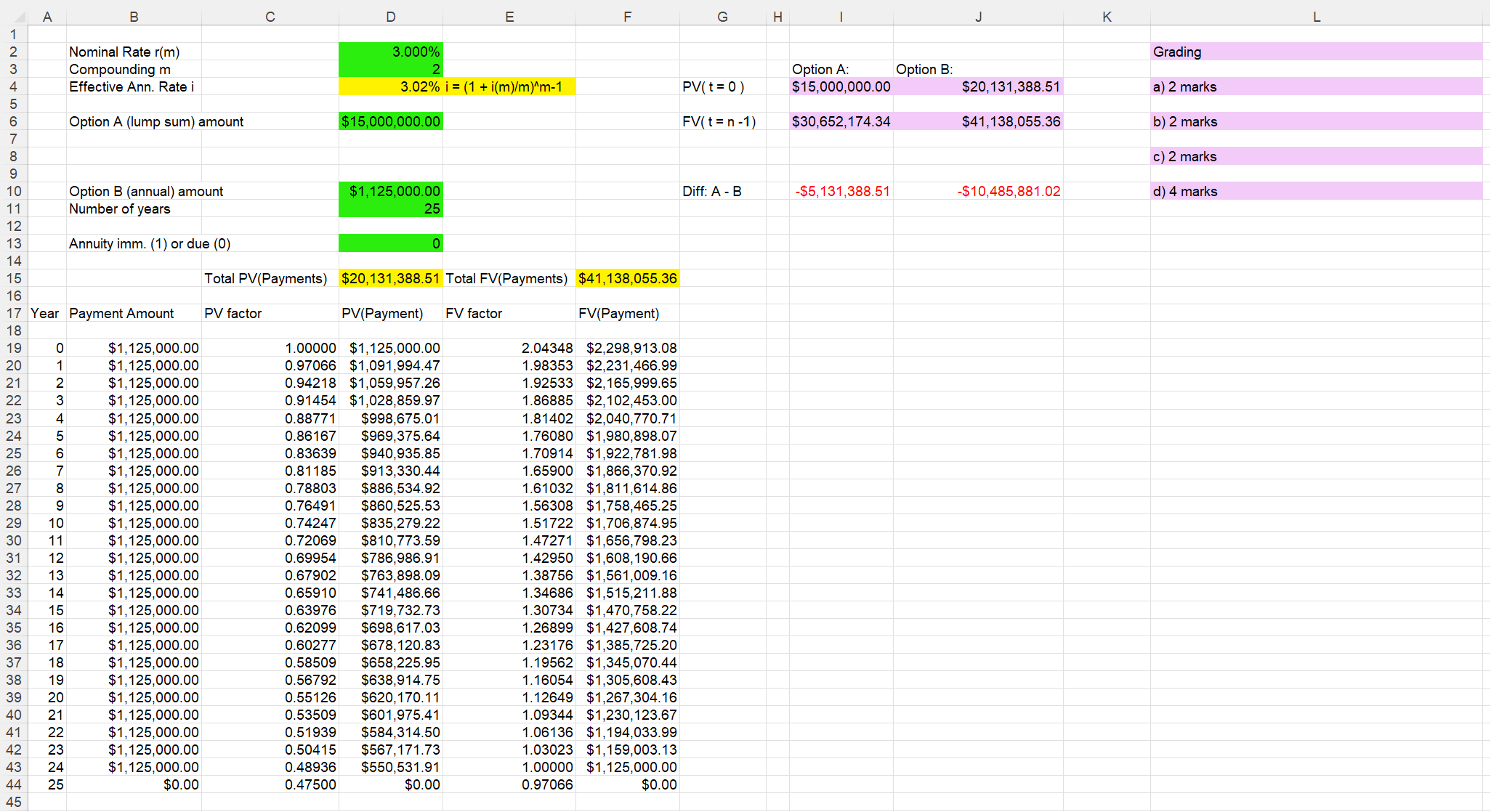This screenshot has height=812, width=1491.
Task: Select the year 12 cell in column A
Action: pos(47,558)
